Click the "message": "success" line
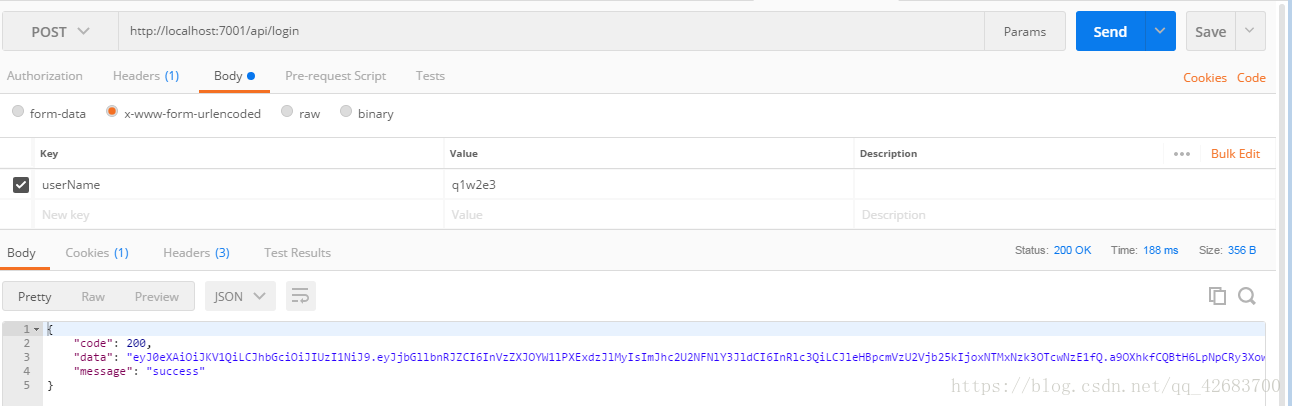This screenshot has height=406, width=1292. click(139, 371)
